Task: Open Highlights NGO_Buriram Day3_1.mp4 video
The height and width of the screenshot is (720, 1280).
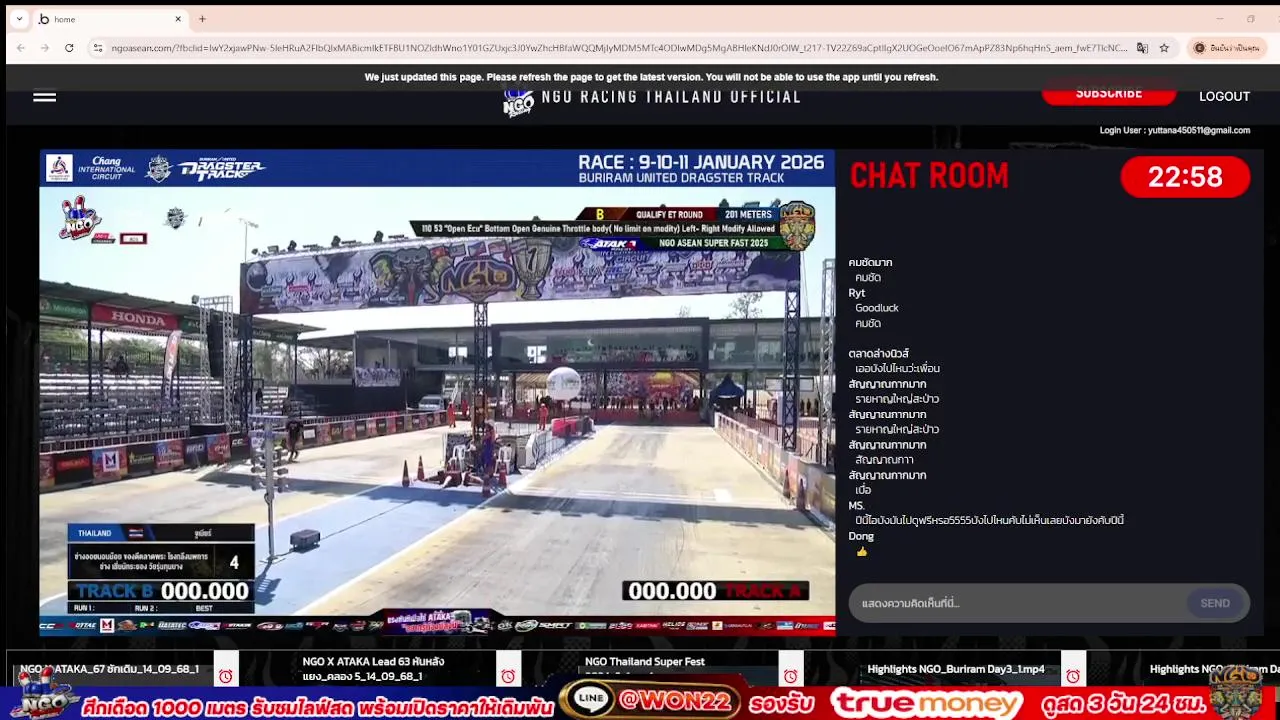Action: (956, 669)
